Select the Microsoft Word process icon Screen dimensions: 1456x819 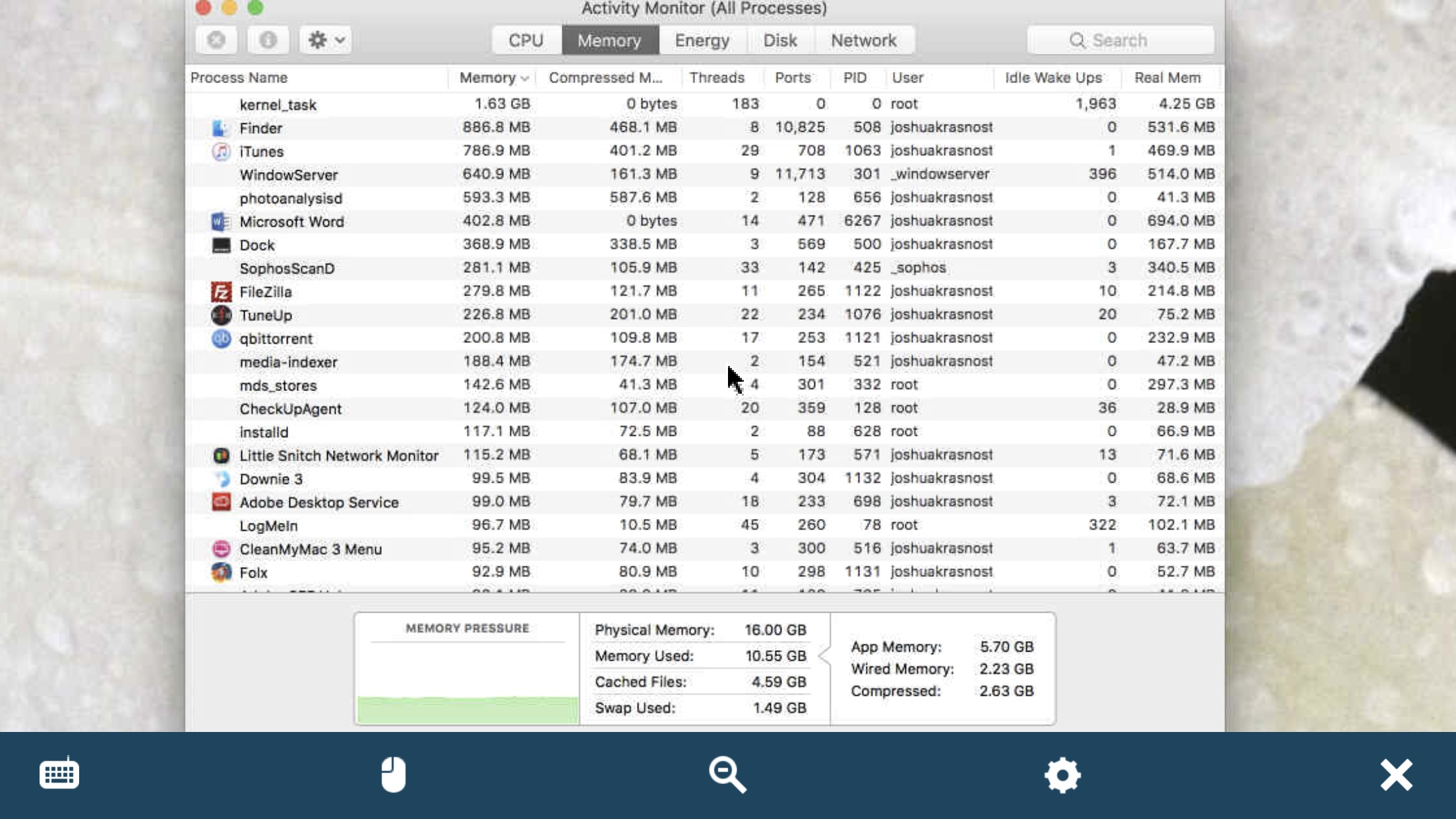(221, 222)
